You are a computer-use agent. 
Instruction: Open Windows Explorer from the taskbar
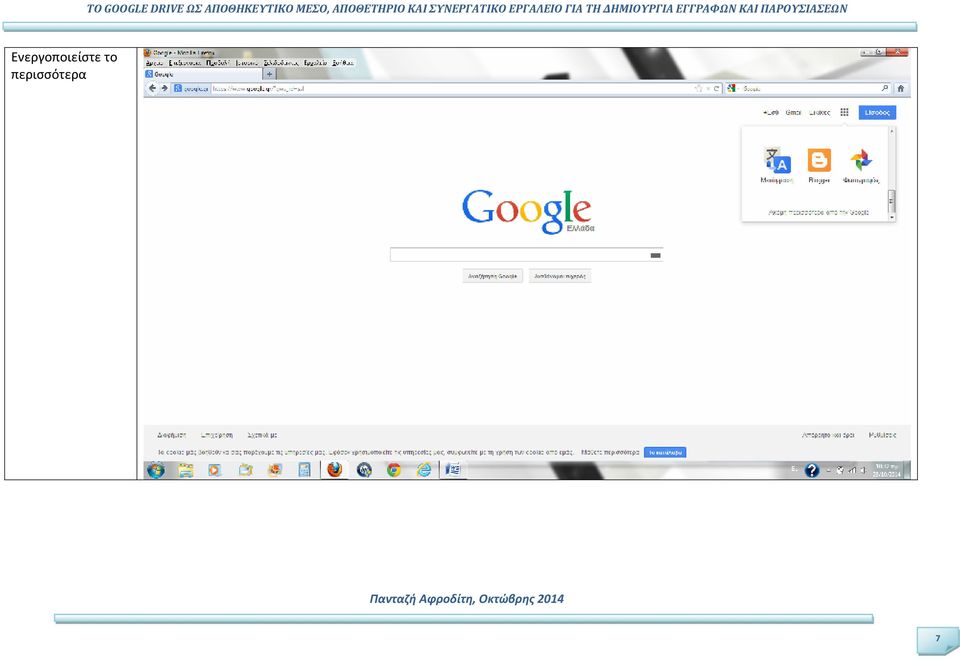(x=186, y=470)
